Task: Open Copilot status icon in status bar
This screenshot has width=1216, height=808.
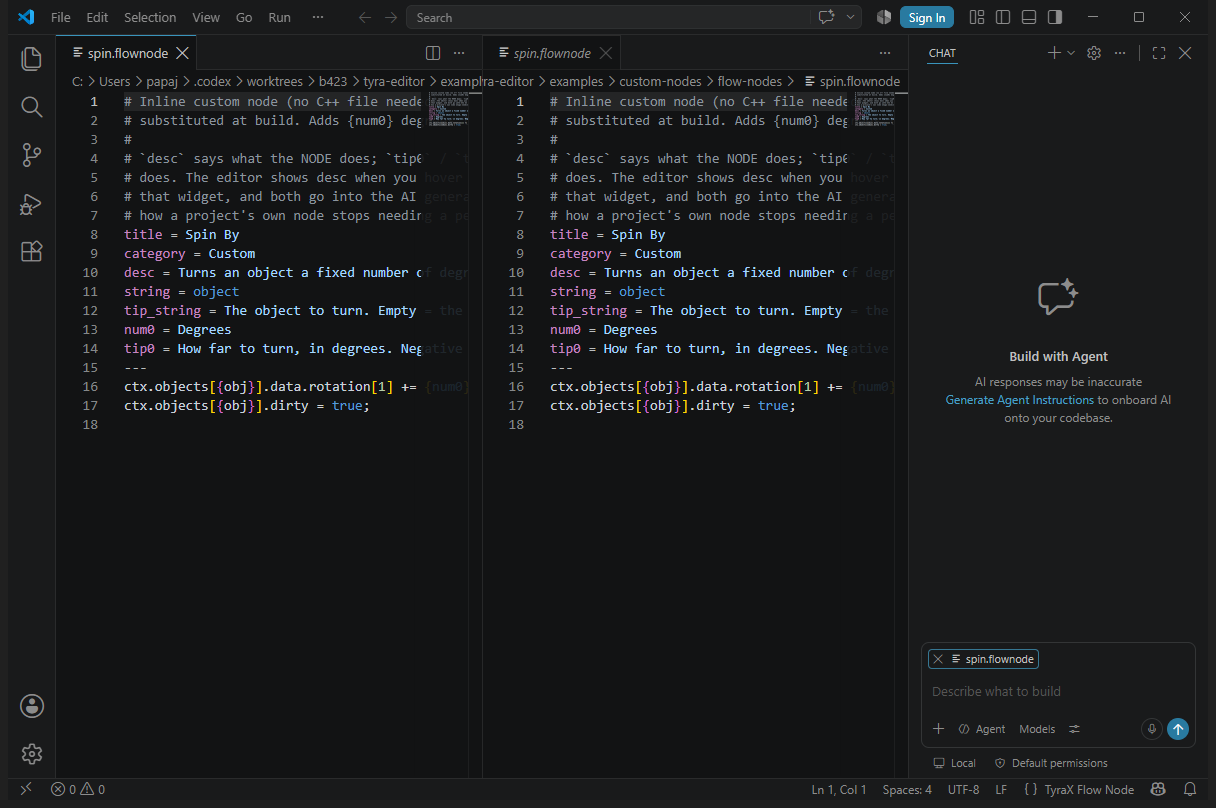Action: click(1158, 789)
